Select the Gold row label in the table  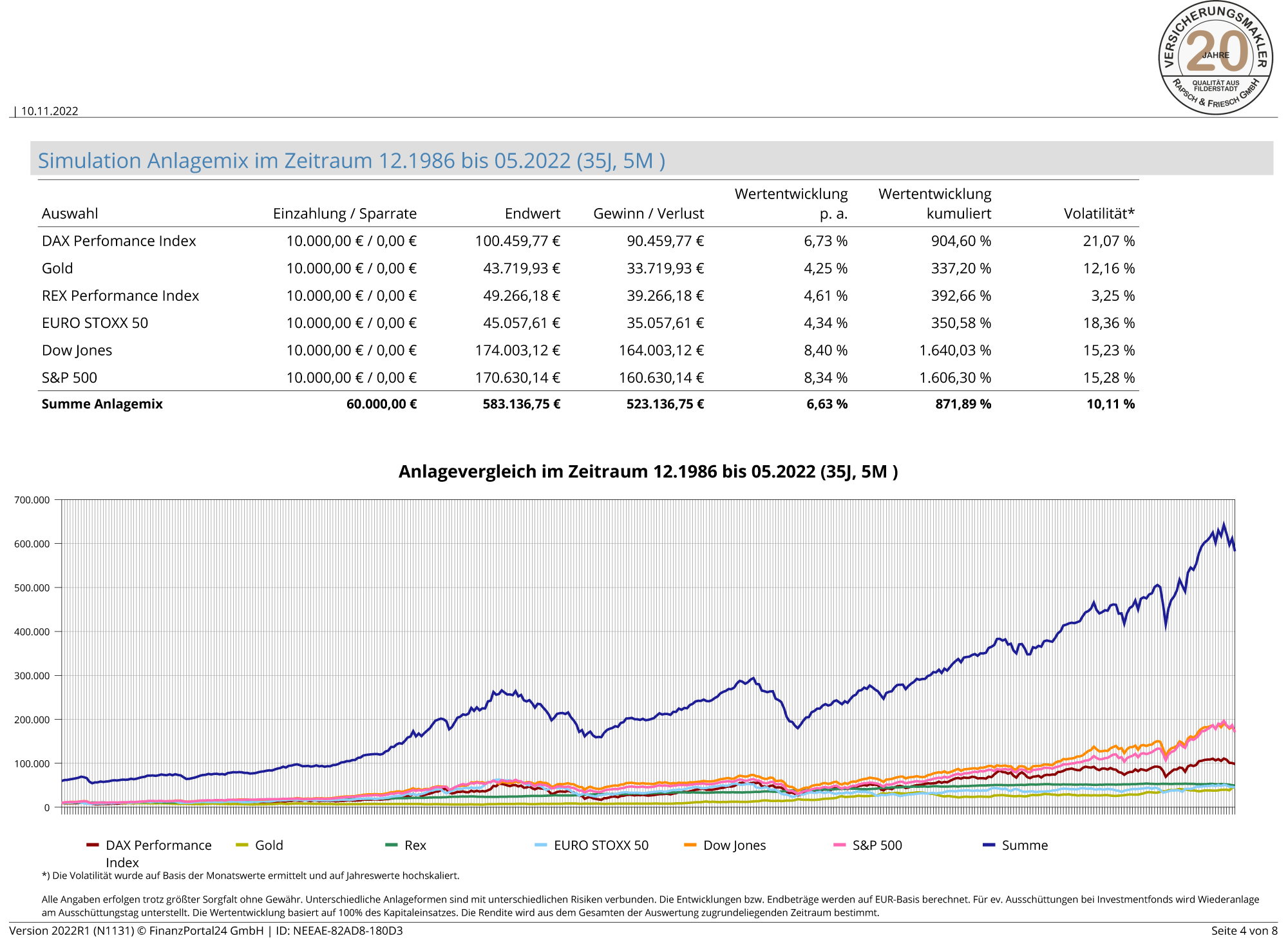click(x=57, y=268)
